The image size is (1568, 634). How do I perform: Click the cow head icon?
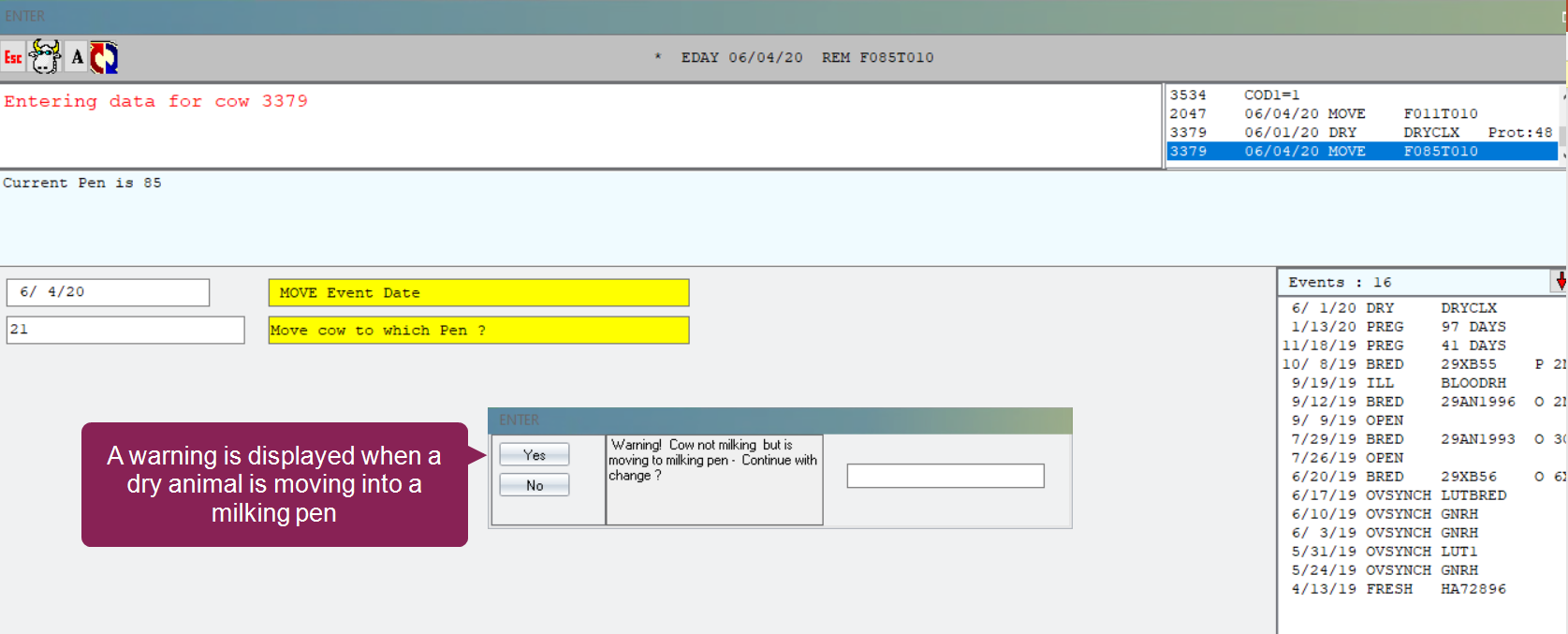[x=44, y=57]
